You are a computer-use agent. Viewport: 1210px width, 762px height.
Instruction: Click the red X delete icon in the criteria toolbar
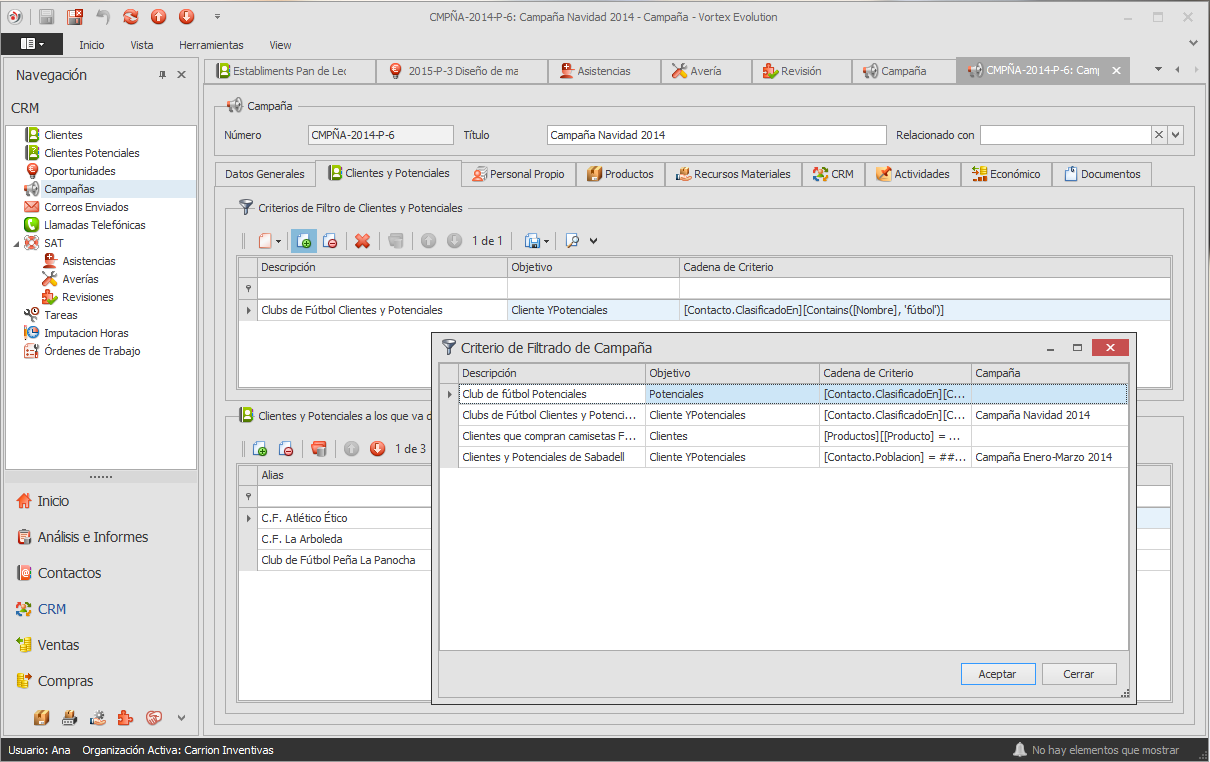point(363,241)
